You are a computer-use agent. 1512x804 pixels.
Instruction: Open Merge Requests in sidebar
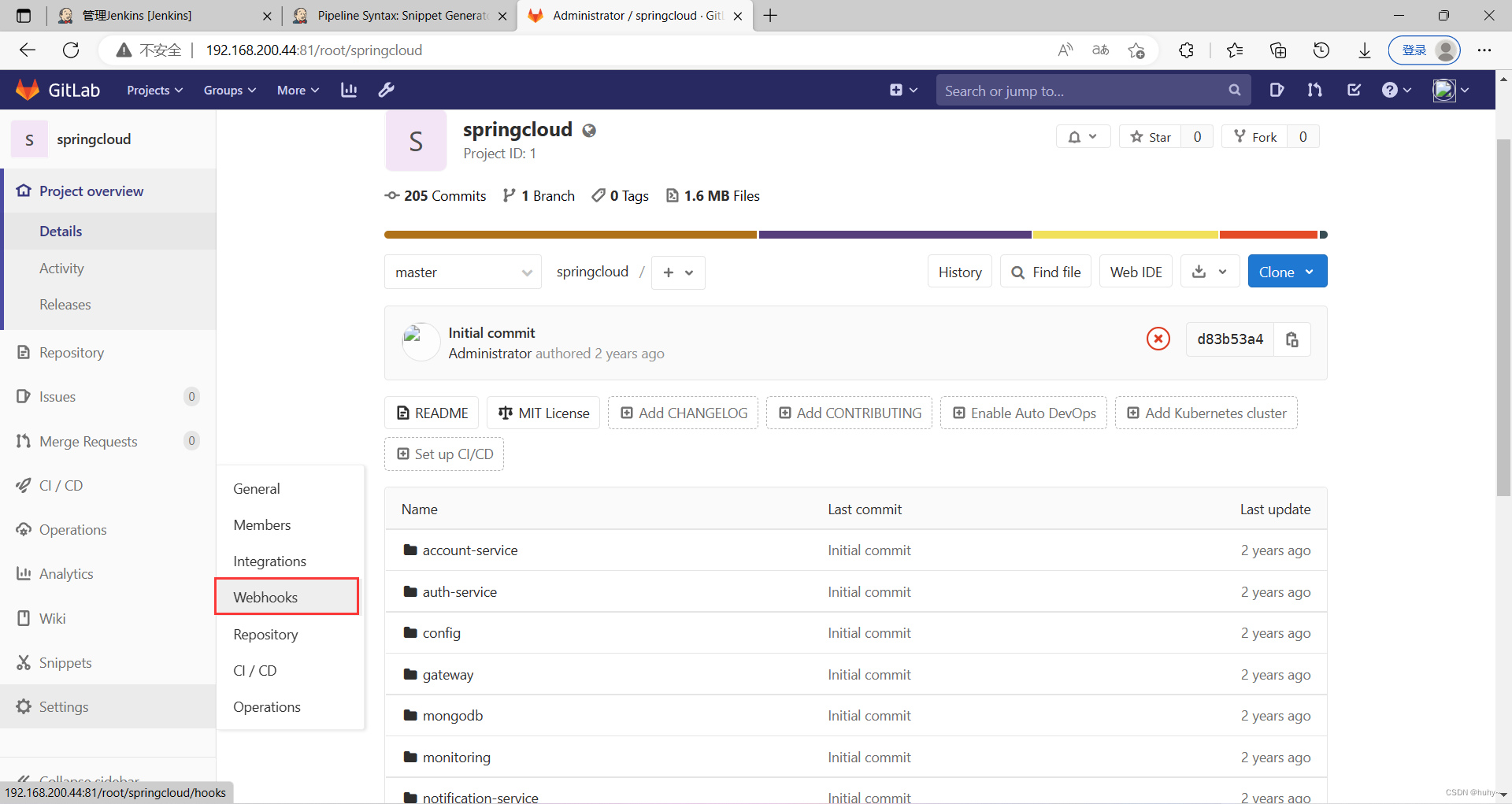87,441
